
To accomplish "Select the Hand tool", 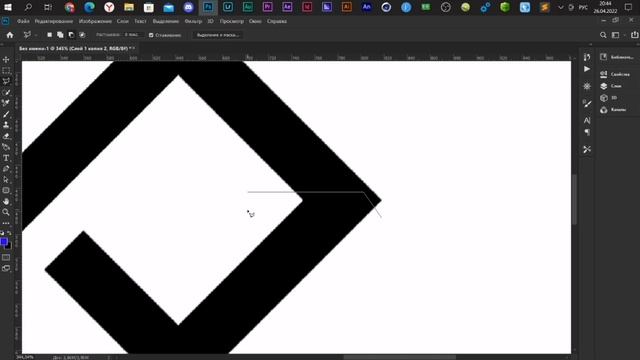I will point(6,202).
